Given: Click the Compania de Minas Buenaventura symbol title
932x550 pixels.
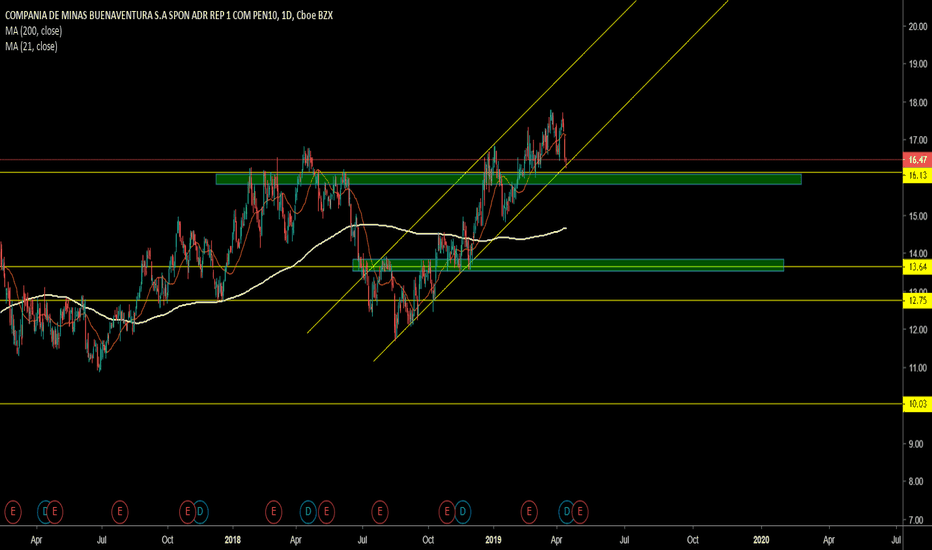Looking at the screenshot, I should [169, 15].
